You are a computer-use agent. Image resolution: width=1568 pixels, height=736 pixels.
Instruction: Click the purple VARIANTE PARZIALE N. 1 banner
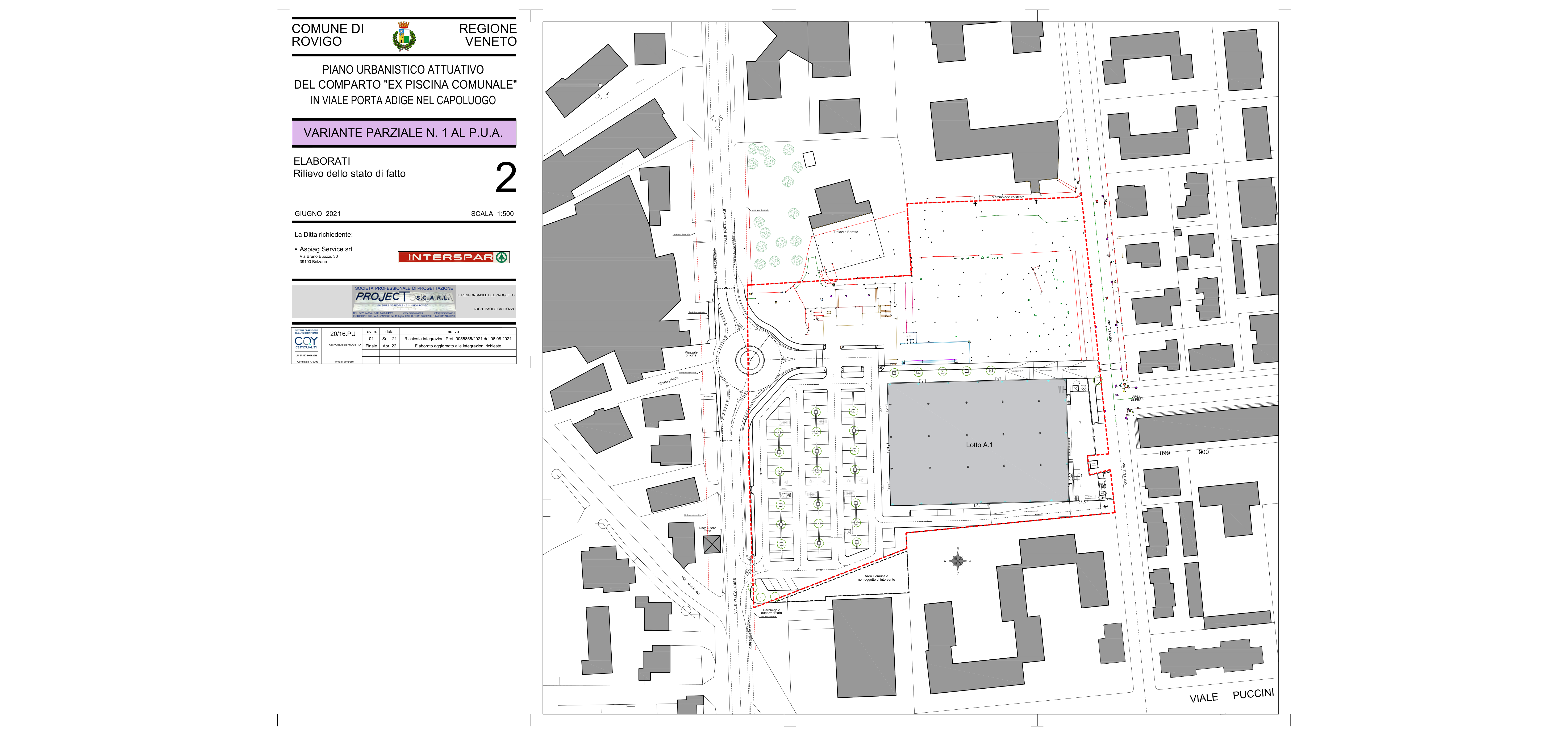tap(403, 133)
